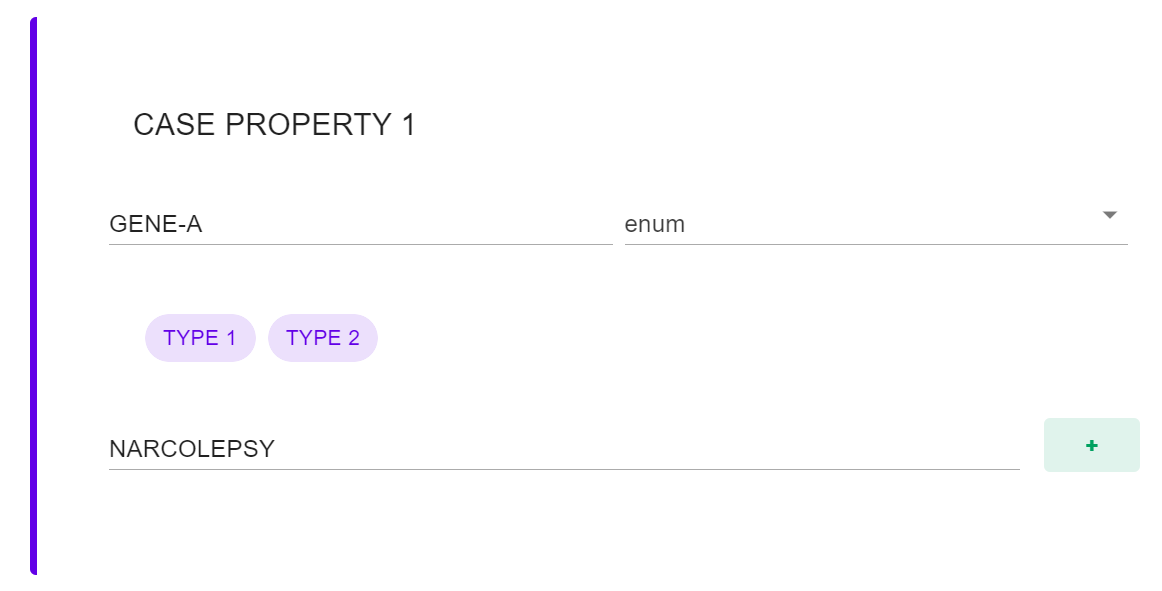Screen dimensions: 1162x591
Task: Click the TYPE 1 label text
Action: 200,338
